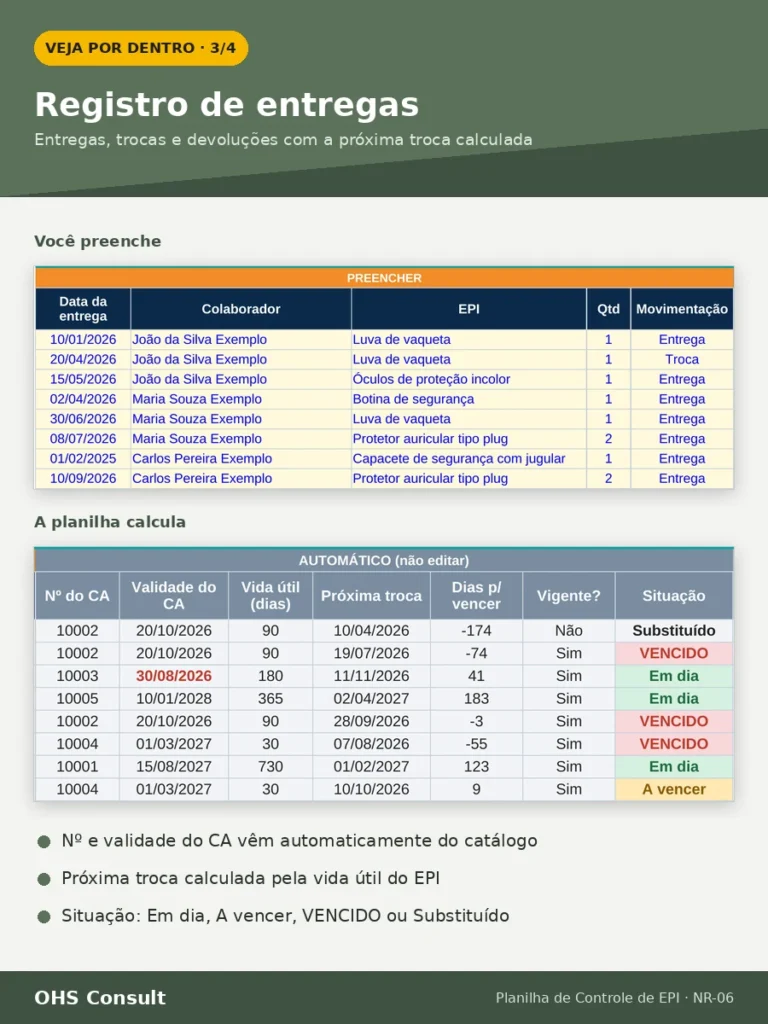The image size is (768, 1024).
Task: Click próxima troca cell 10/04/2026
Action: tap(372, 631)
